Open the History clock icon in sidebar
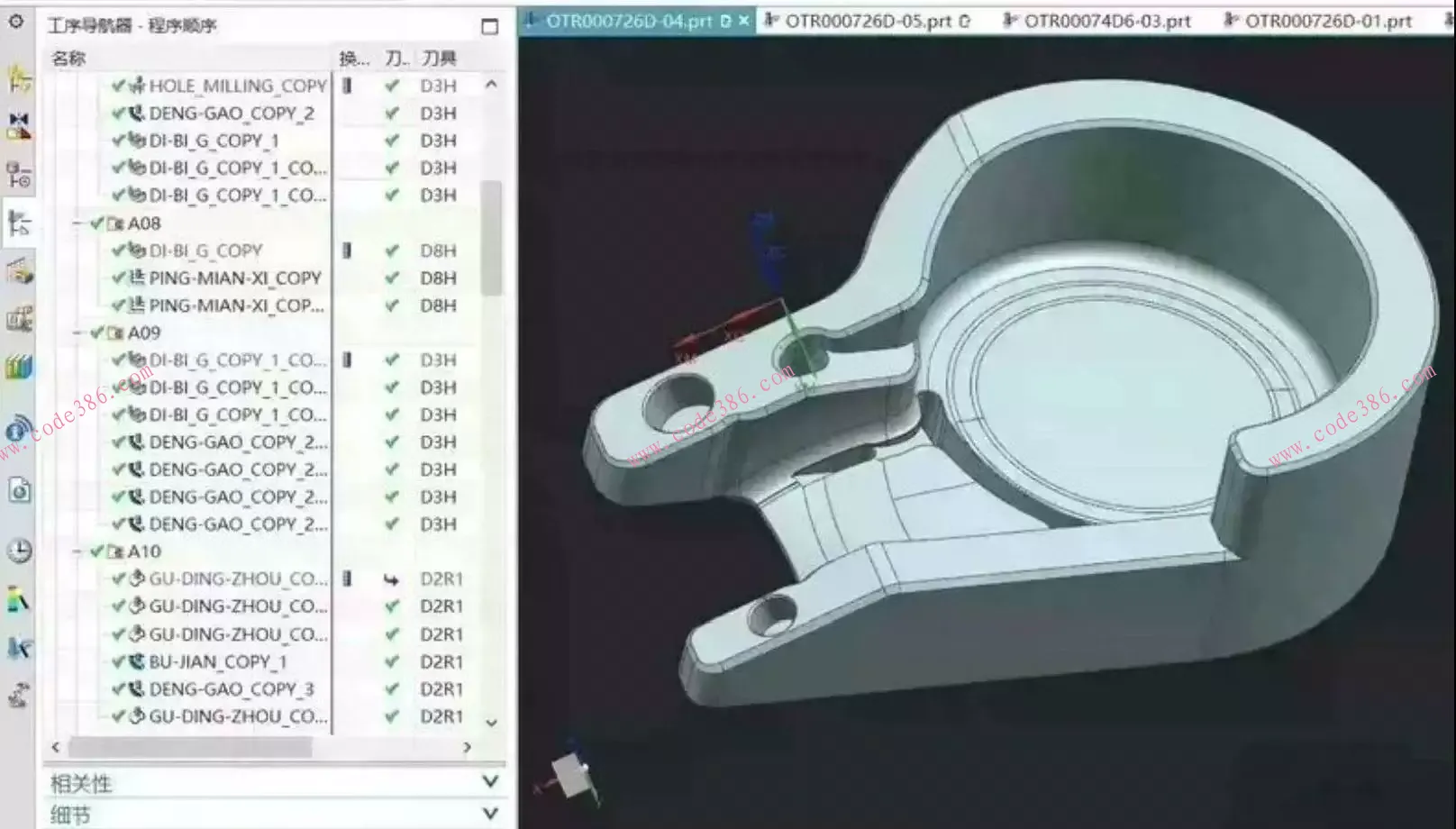Screen dimensions: 1456x829 (x=19, y=551)
